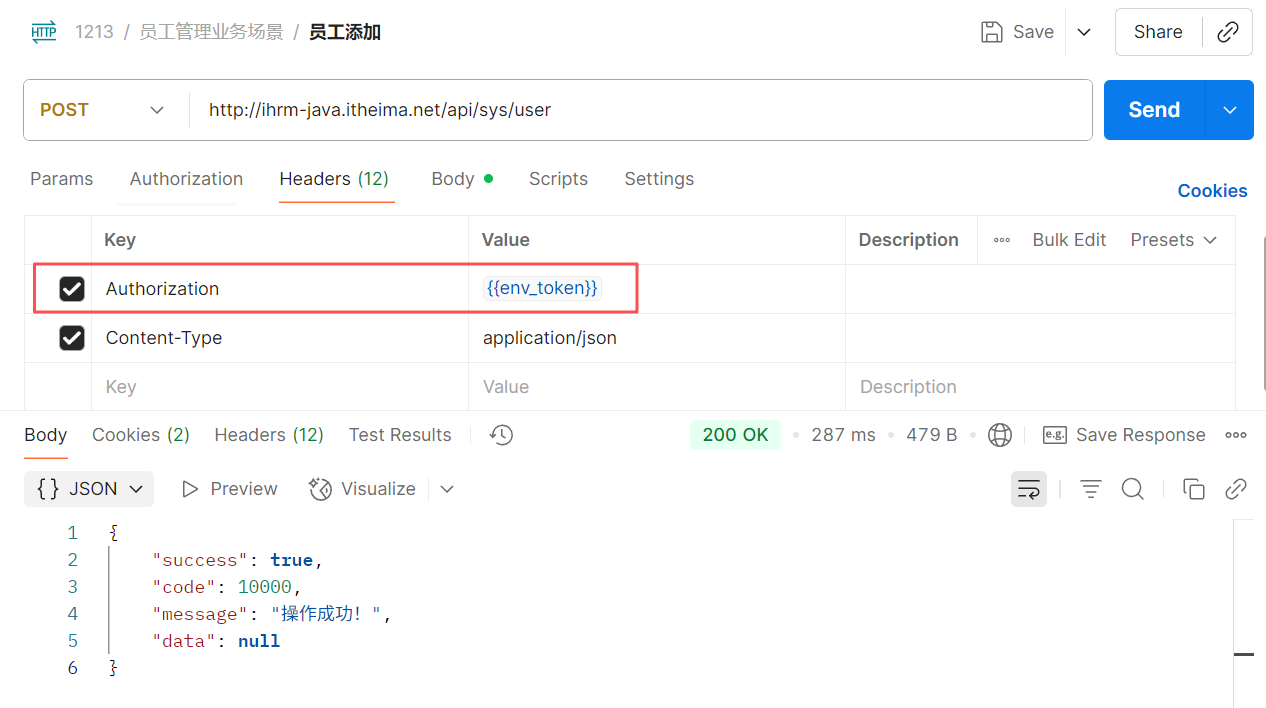Click the 200 OK status badge

point(735,435)
